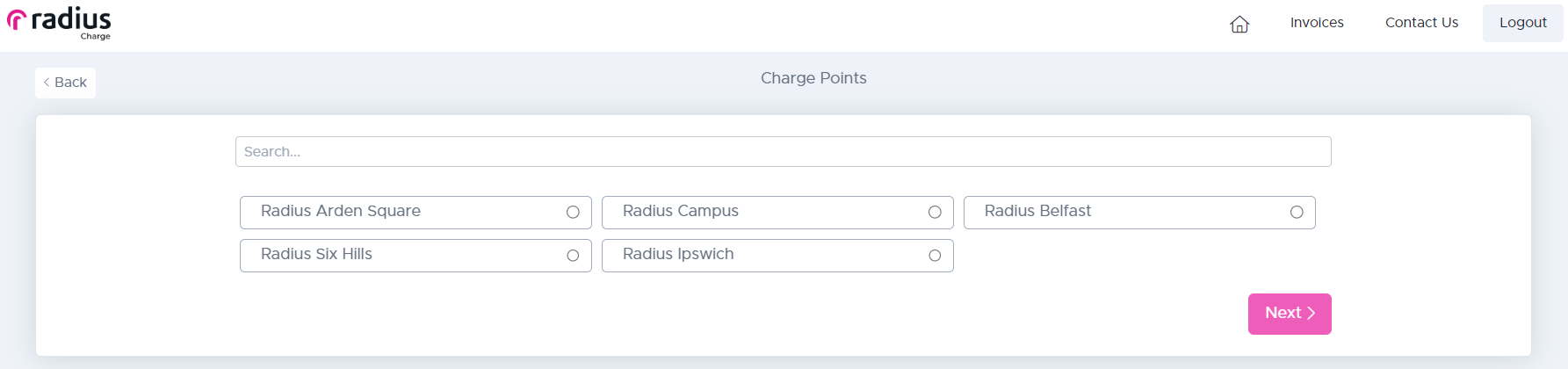1568x369 pixels.
Task: Click the Charge Points page heading
Action: click(x=813, y=78)
